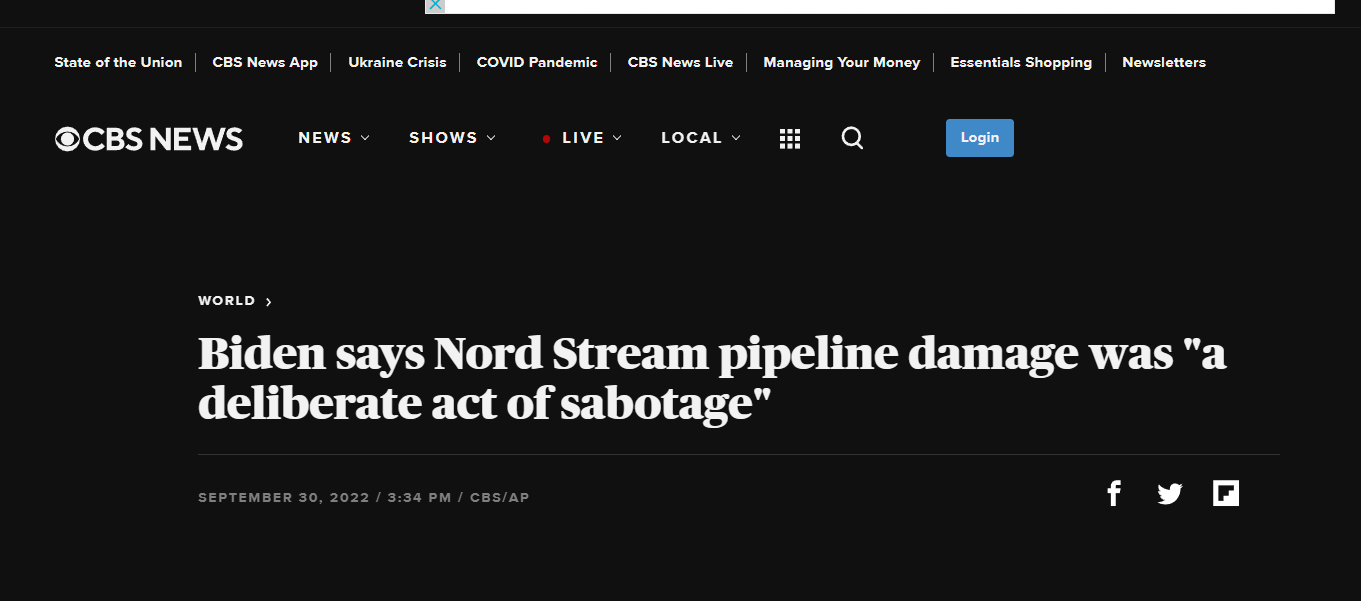The height and width of the screenshot is (601, 1361).
Task: Open Ukraine Crisis link
Action: (397, 62)
